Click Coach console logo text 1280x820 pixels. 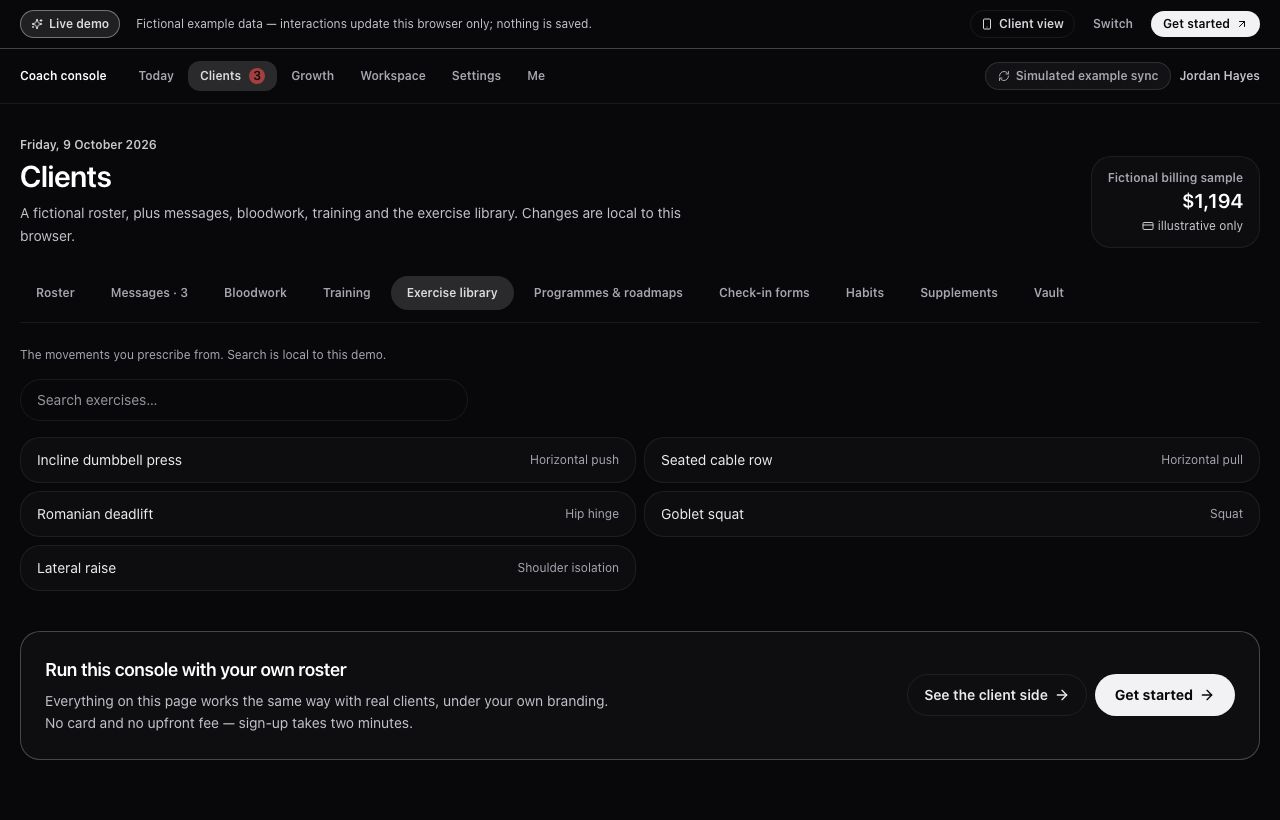(x=63, y=76)
